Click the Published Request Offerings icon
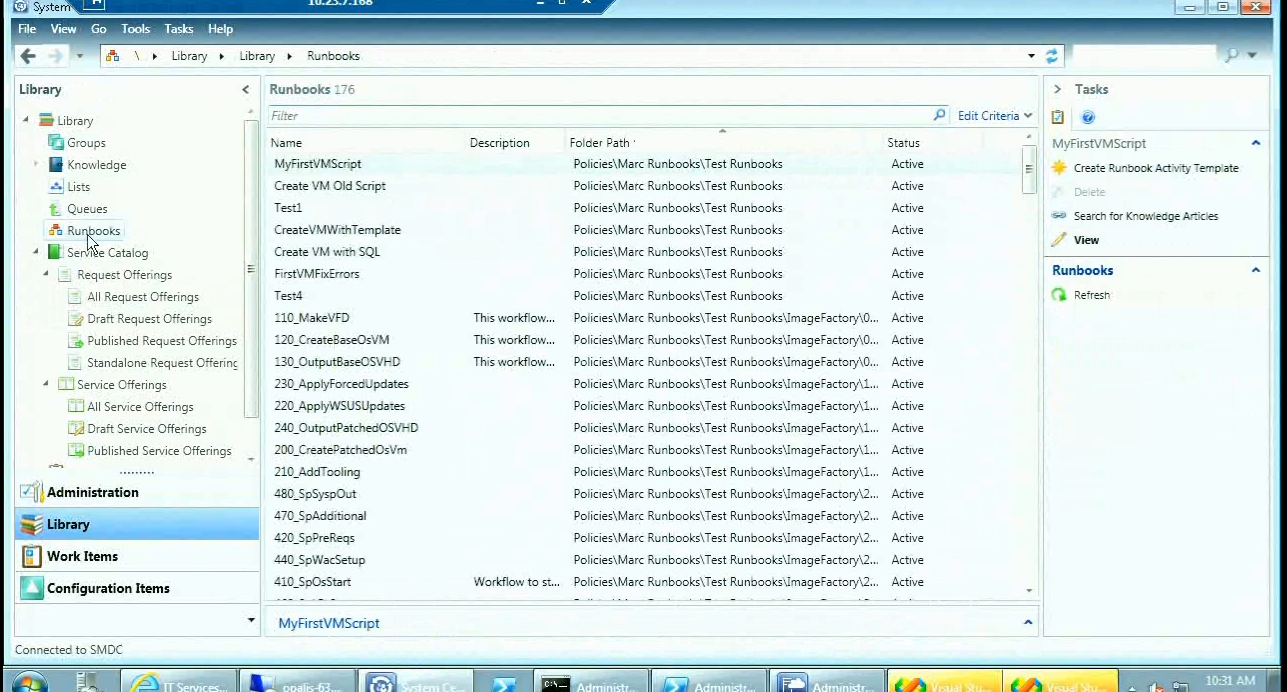The height and width of the screenshot is (692, 1287). coord(76,341)
